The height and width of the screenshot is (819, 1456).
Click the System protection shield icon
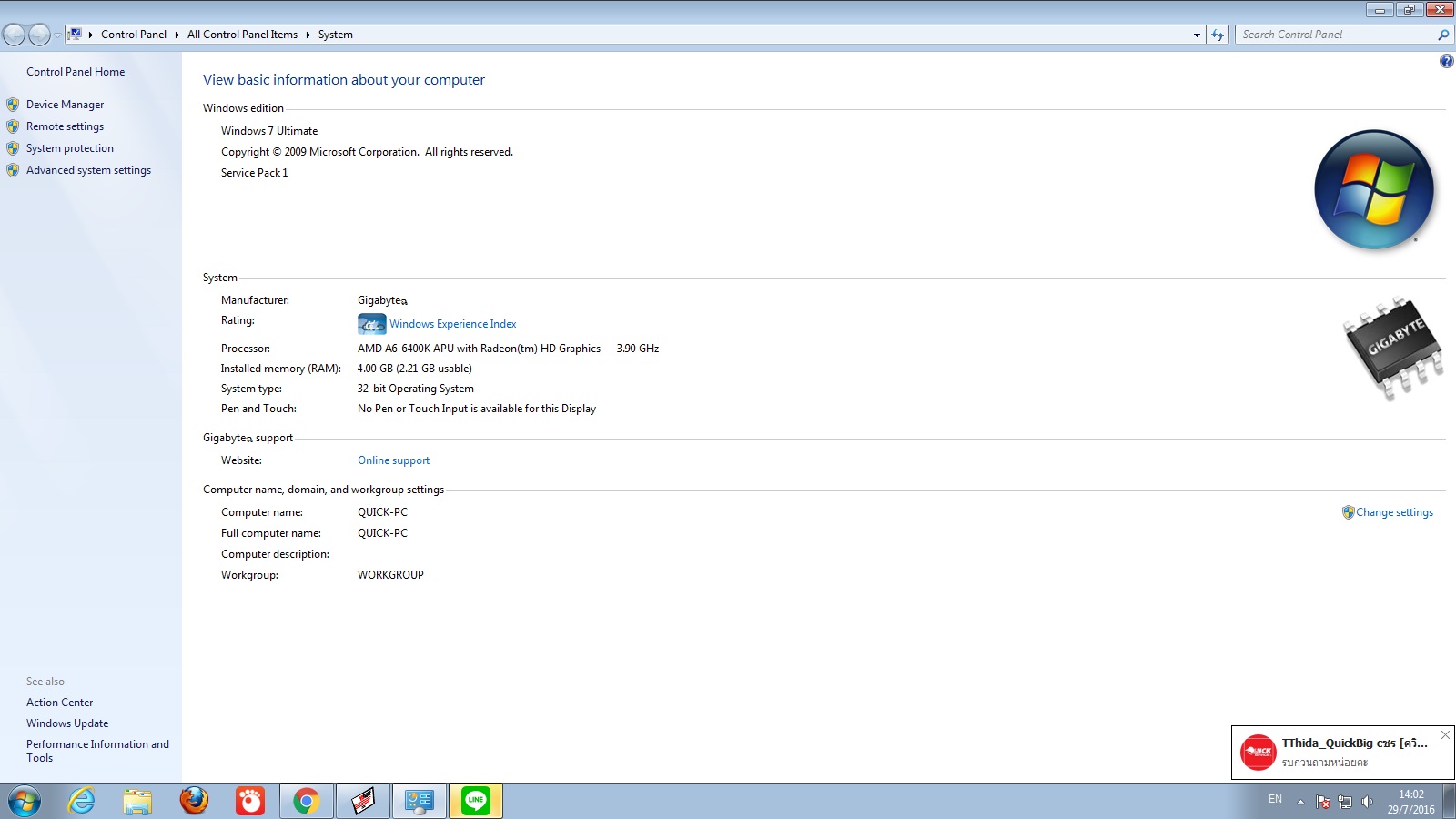[13, 148]
